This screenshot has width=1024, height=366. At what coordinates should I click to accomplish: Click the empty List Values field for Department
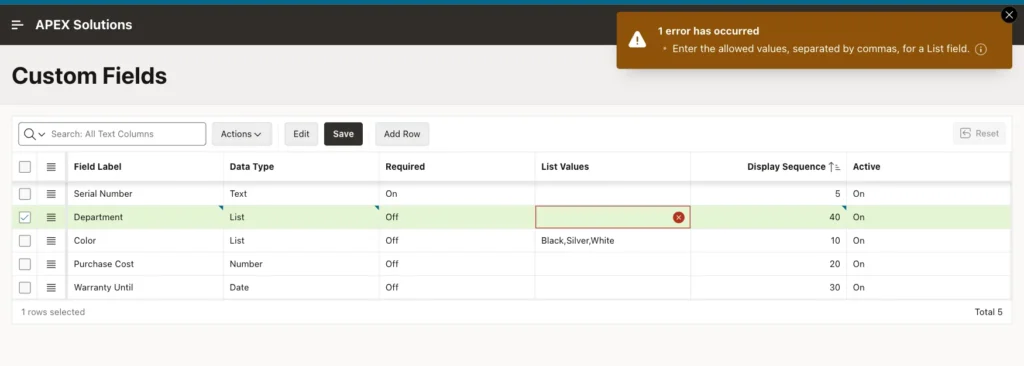[x=613, y=218]
